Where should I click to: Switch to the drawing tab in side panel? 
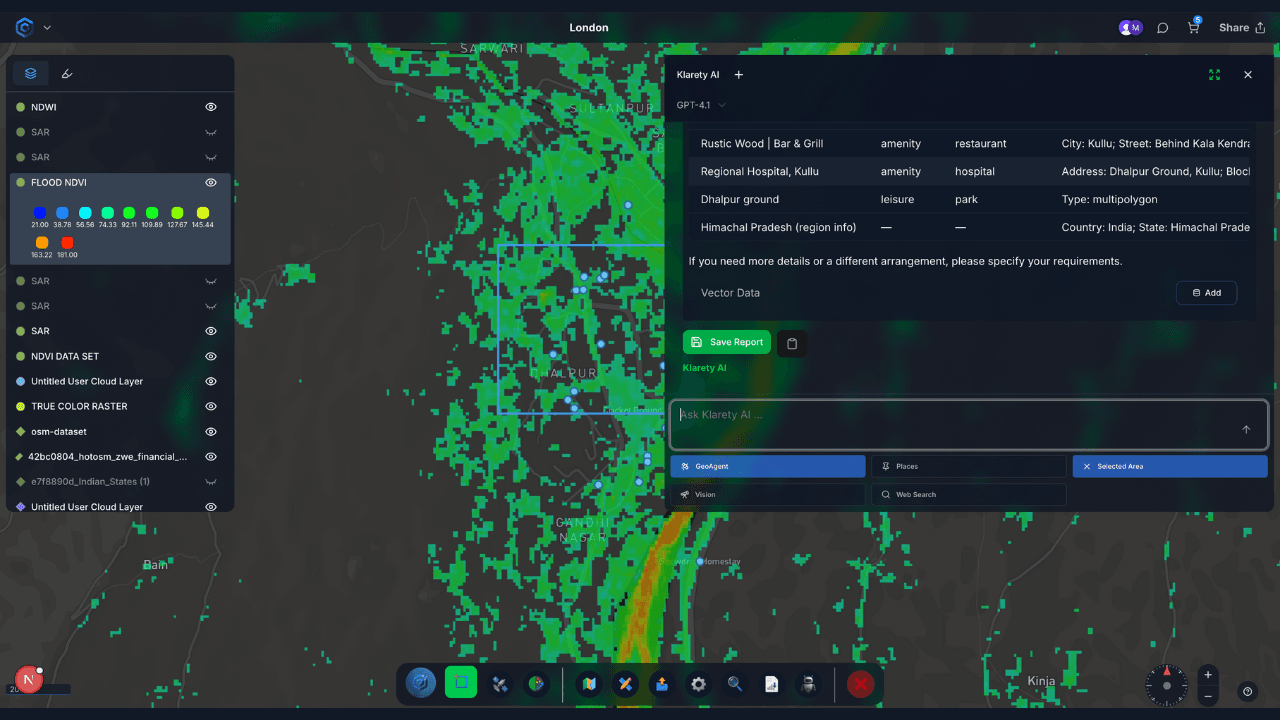pyautogui.click(x=67, y=73)
